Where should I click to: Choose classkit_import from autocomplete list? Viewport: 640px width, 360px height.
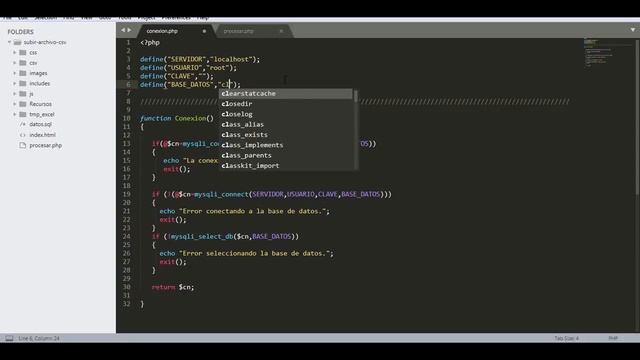286,166
